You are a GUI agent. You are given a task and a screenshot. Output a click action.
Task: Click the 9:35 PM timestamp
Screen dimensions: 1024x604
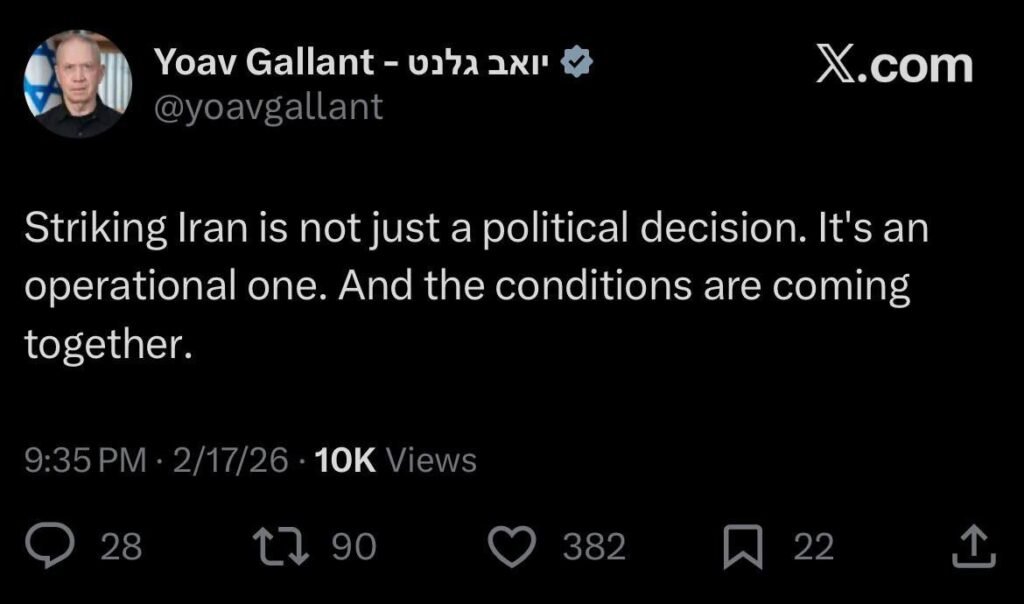(85, 460)
